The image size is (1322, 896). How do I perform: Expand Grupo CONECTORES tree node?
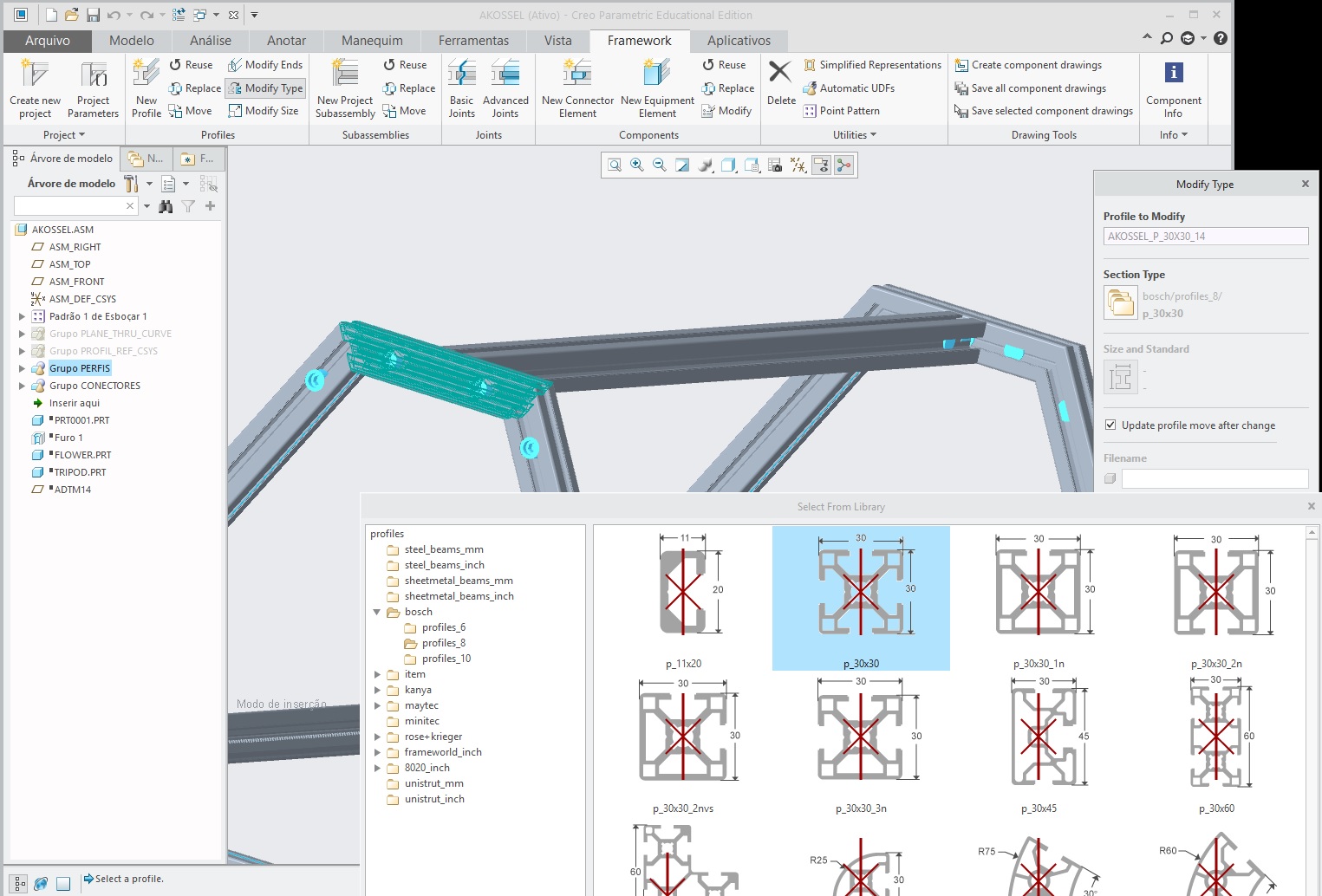22,386
